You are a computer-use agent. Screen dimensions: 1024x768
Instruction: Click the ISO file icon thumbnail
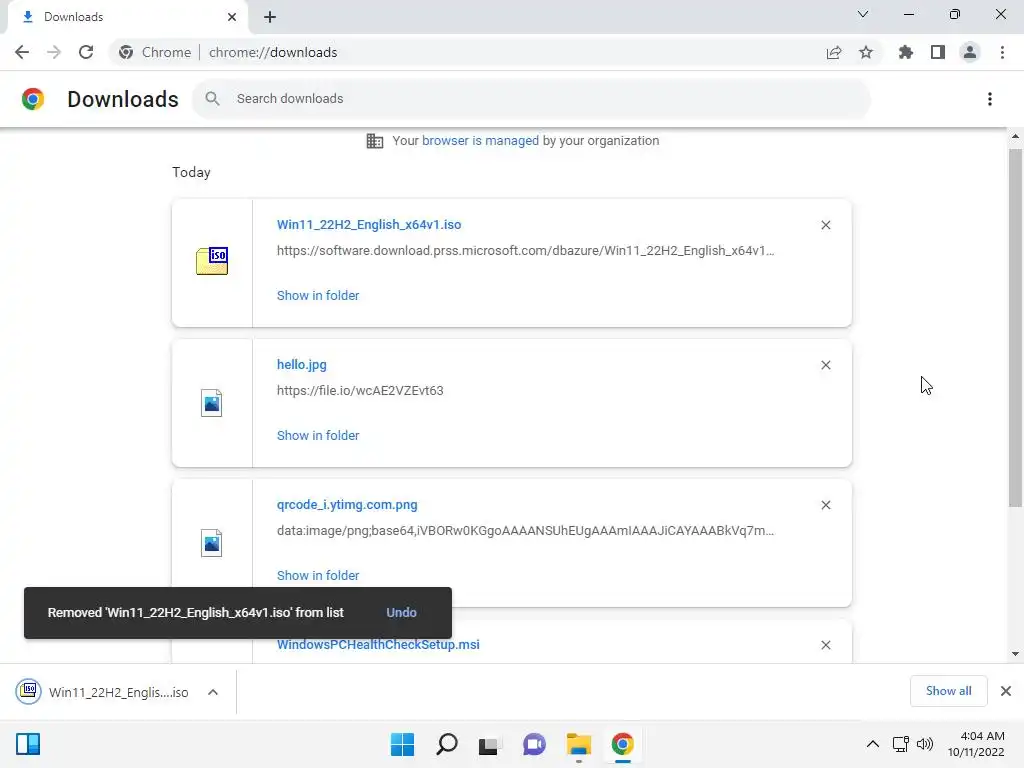coord(212,261)
